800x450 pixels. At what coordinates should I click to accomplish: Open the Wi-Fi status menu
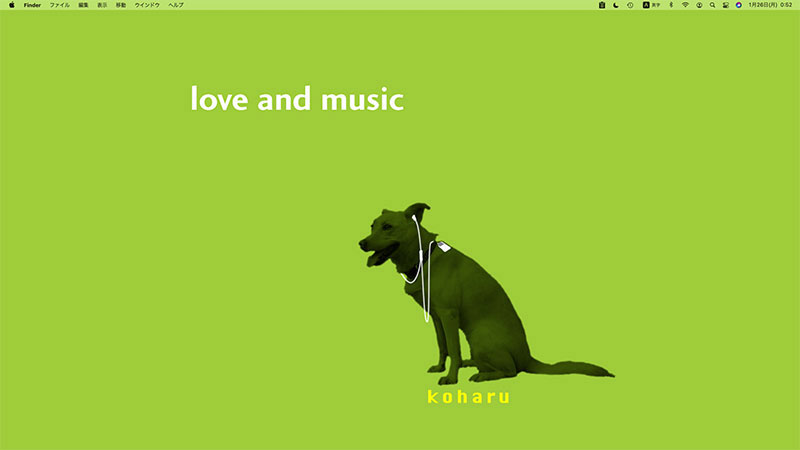pos(685,5)
